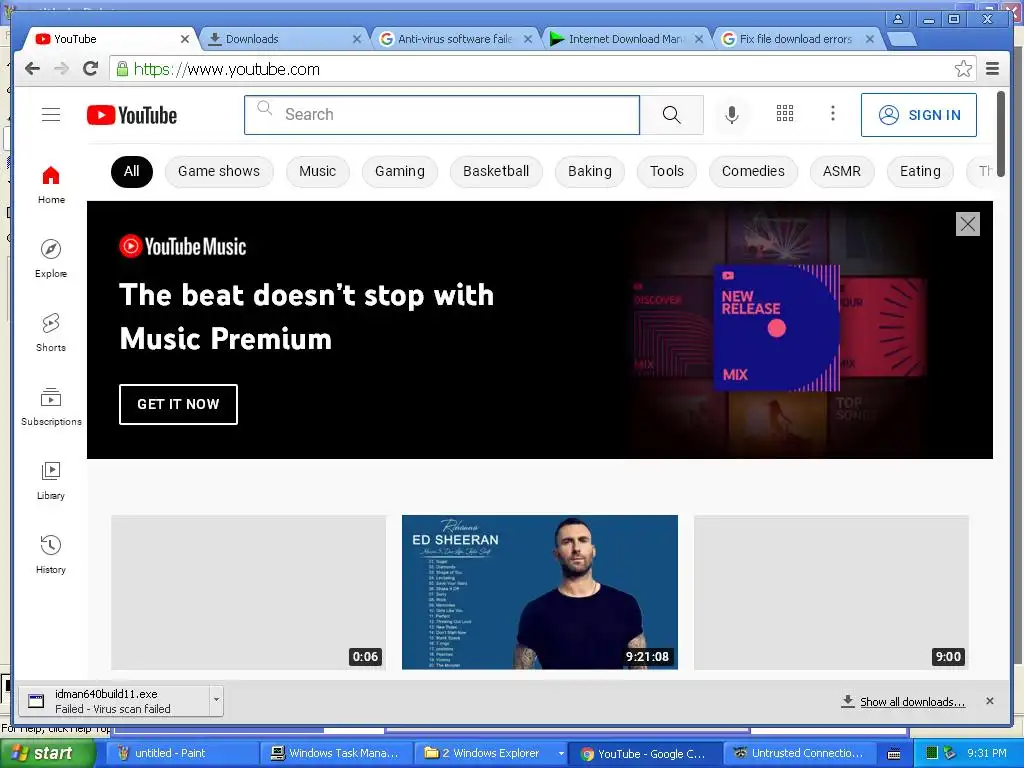
Task: Open the Chrome hamburger menu
Action: click(993, 69)
